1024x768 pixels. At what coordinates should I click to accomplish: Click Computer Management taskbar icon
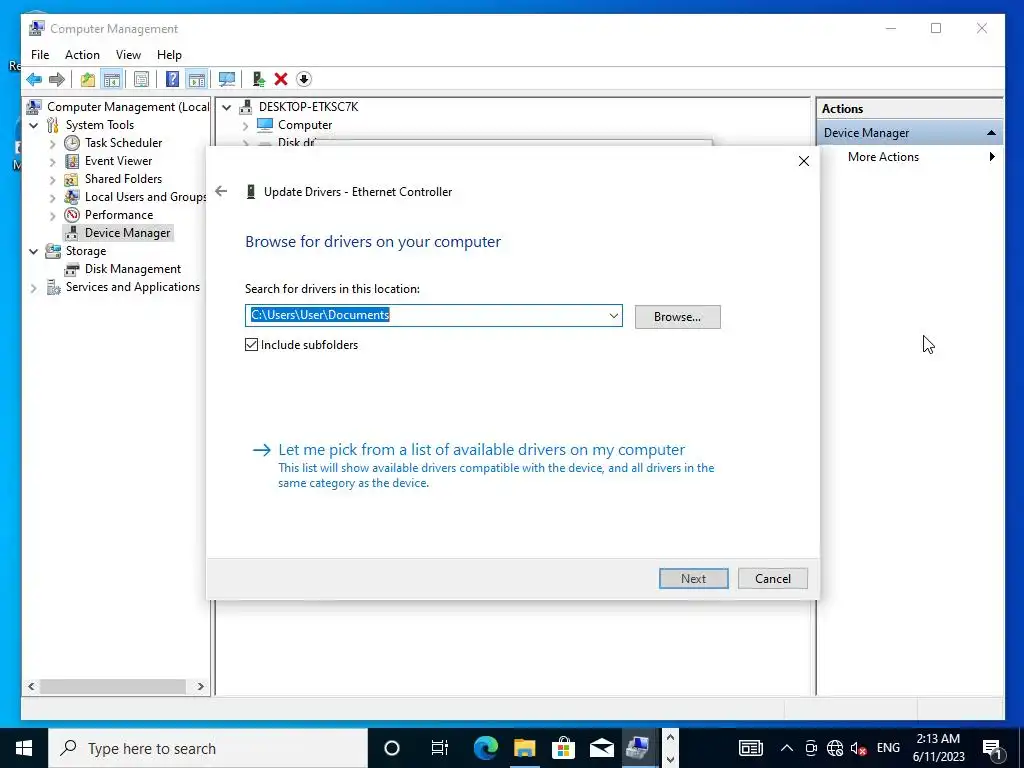pos(637,748)
